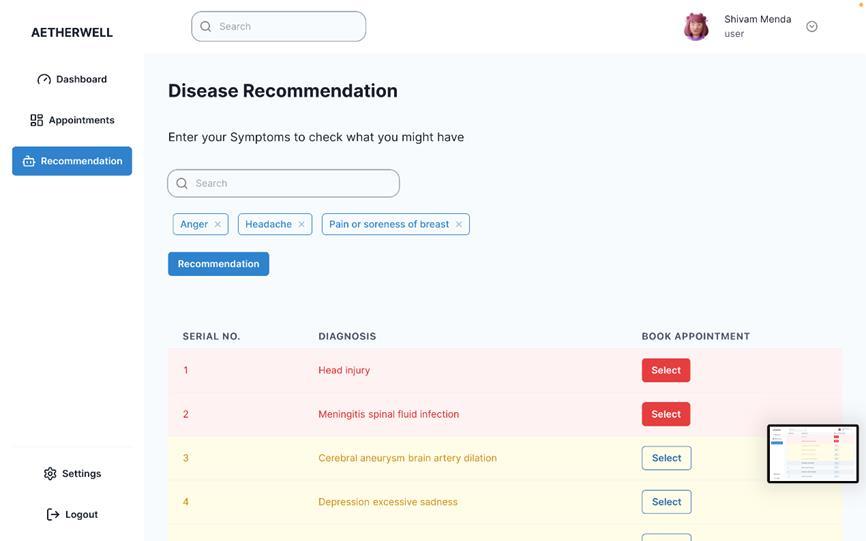Click the Recommendation sidebar icon

click(29, 161)
